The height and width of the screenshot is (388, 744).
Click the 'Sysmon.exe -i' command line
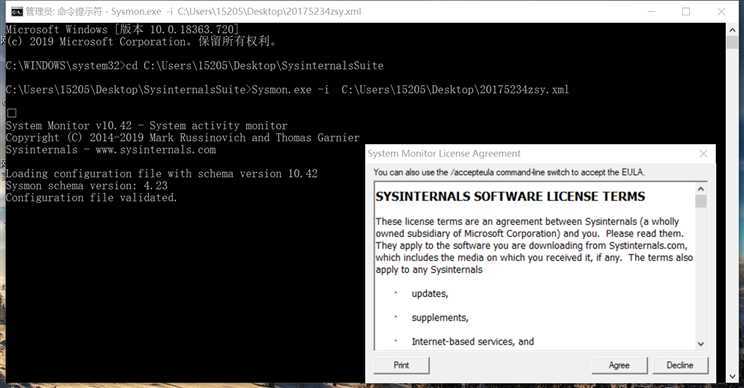tap(287, 90)
